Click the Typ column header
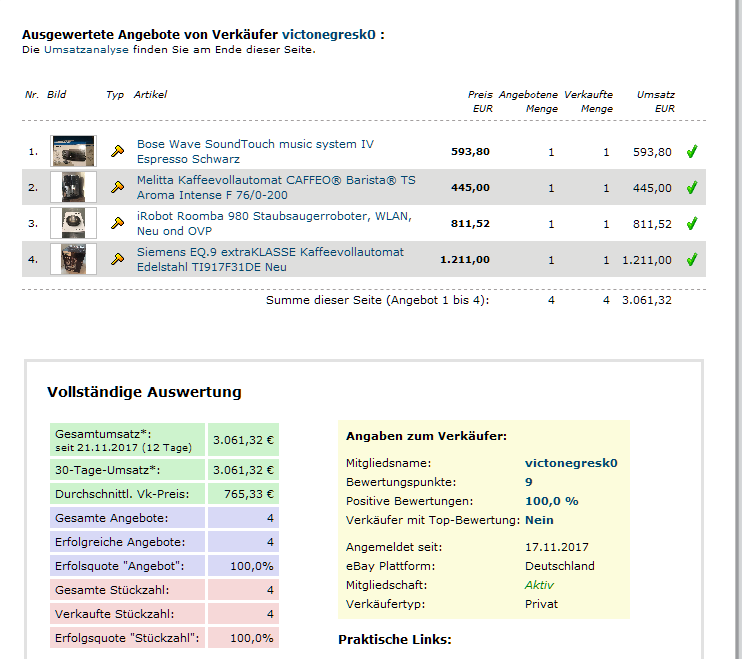This screenshot has height=659, width=742. tap(115, 95)
